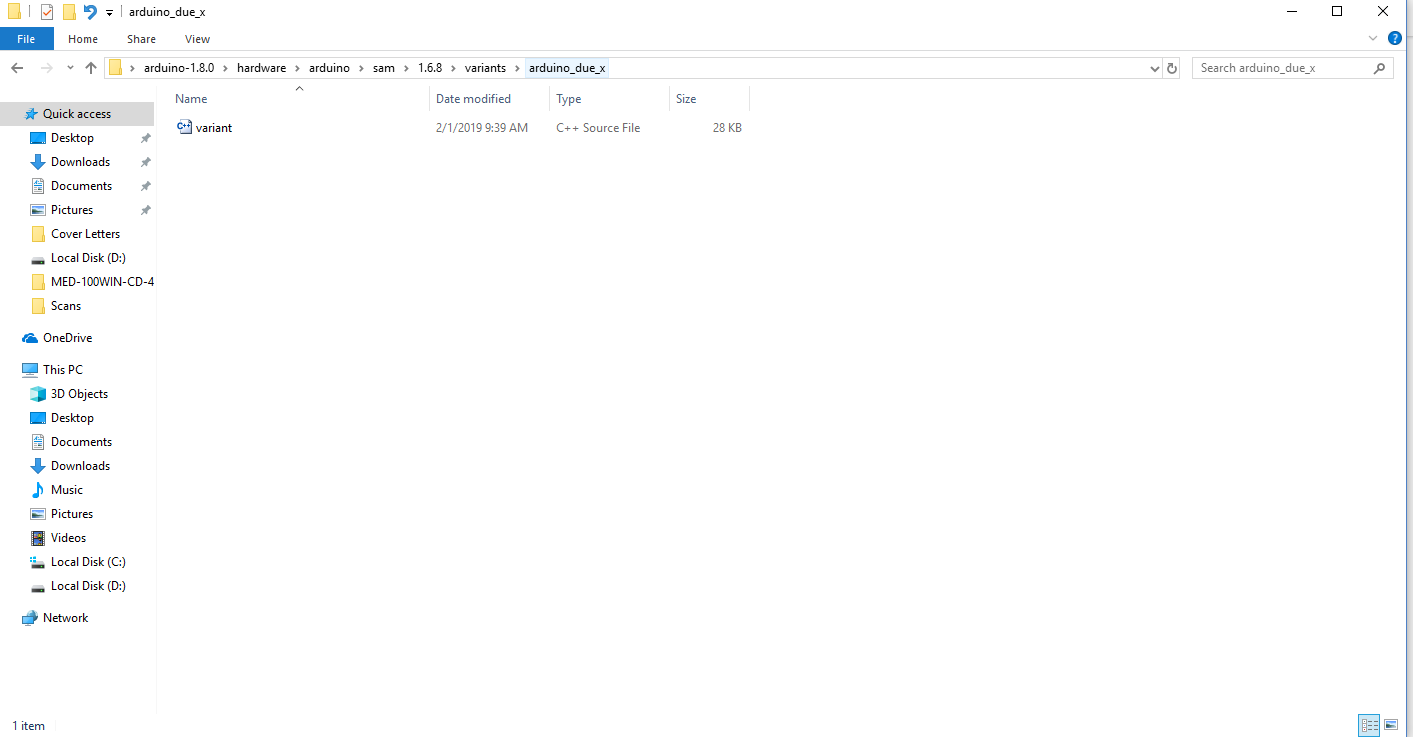1413x737 pixels.
Task: Click the refresh icon next to the address bar
Action: pos(1171,67)
